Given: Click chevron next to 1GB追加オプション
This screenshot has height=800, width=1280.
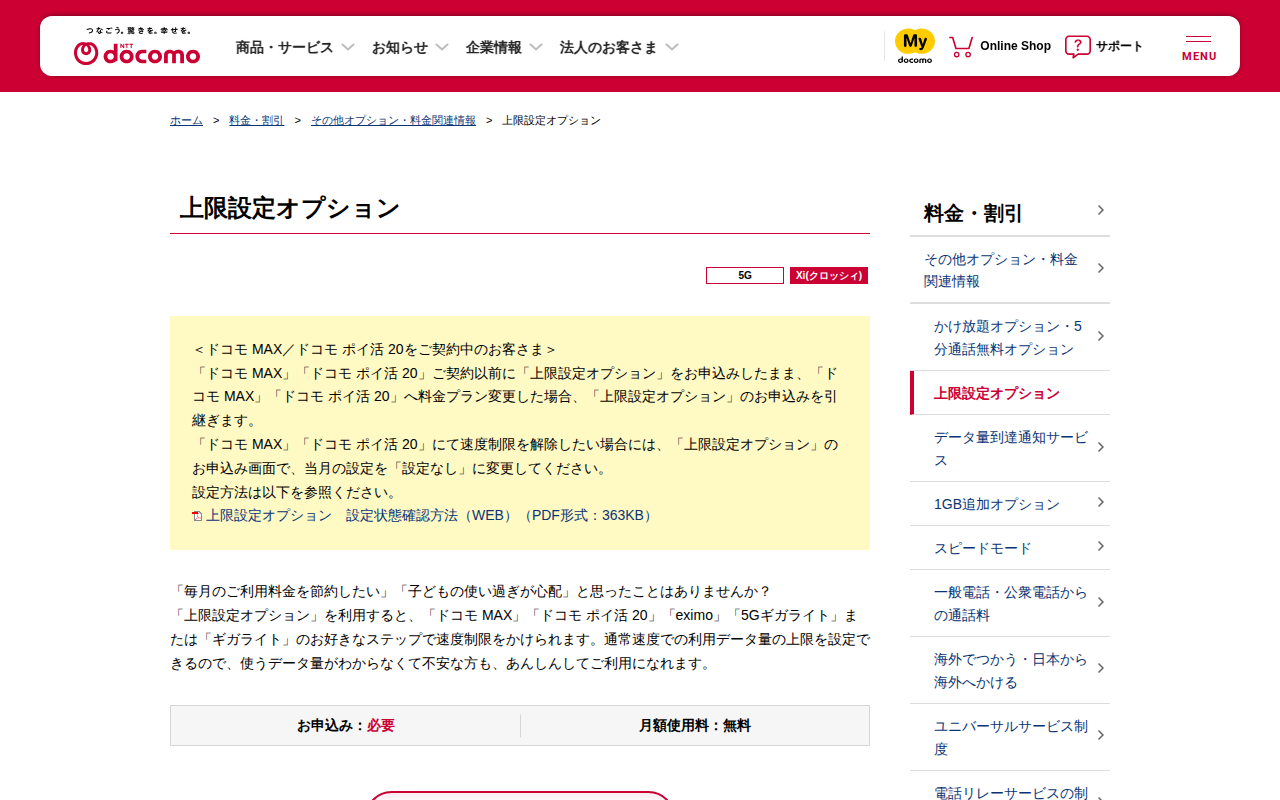Looking at the screenshot, I should pyautogui.click(x=1100, y=502).
